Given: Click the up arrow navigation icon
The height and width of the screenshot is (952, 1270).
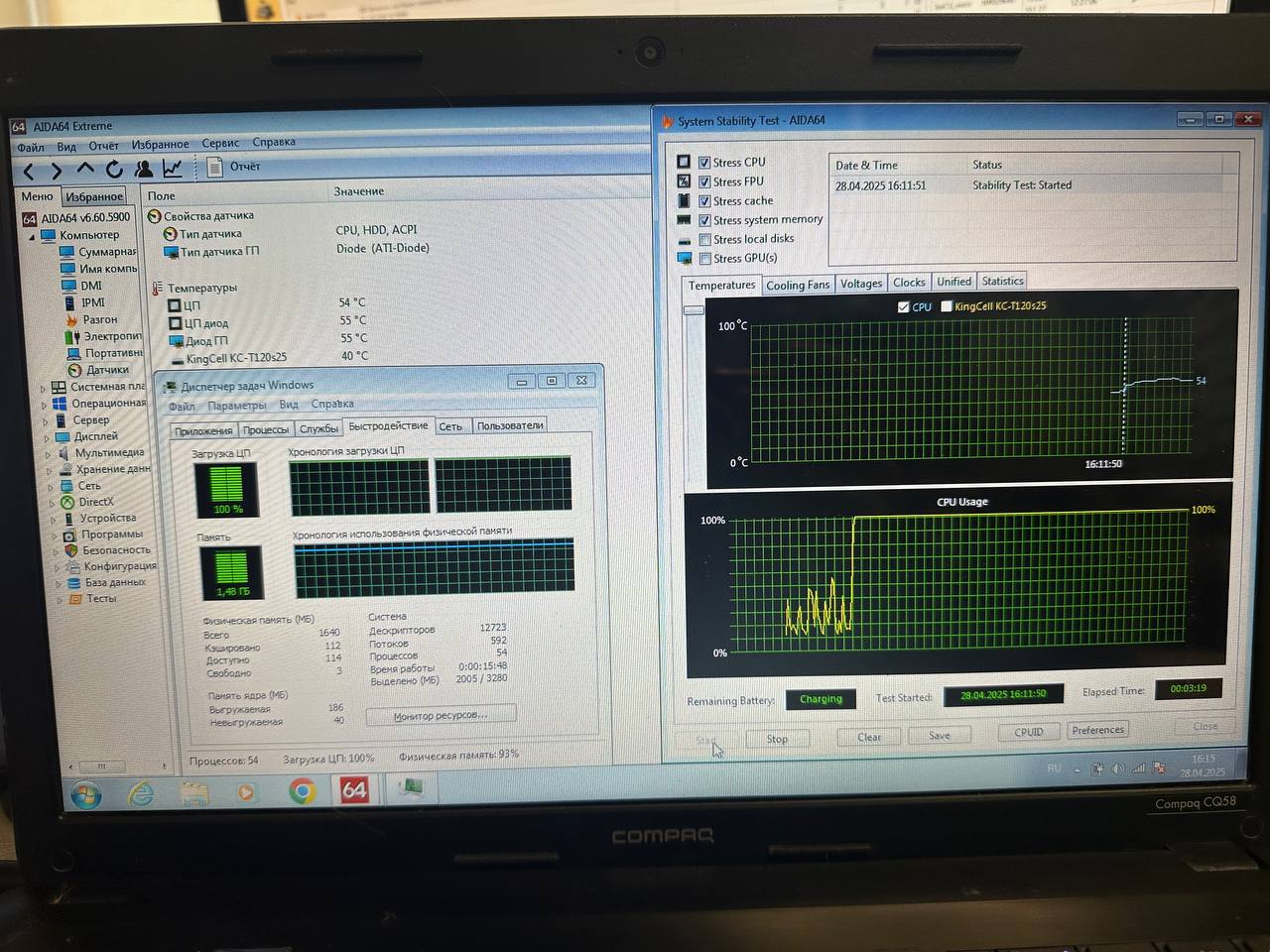Looking at the screenshot, I should tap(85, 170).
